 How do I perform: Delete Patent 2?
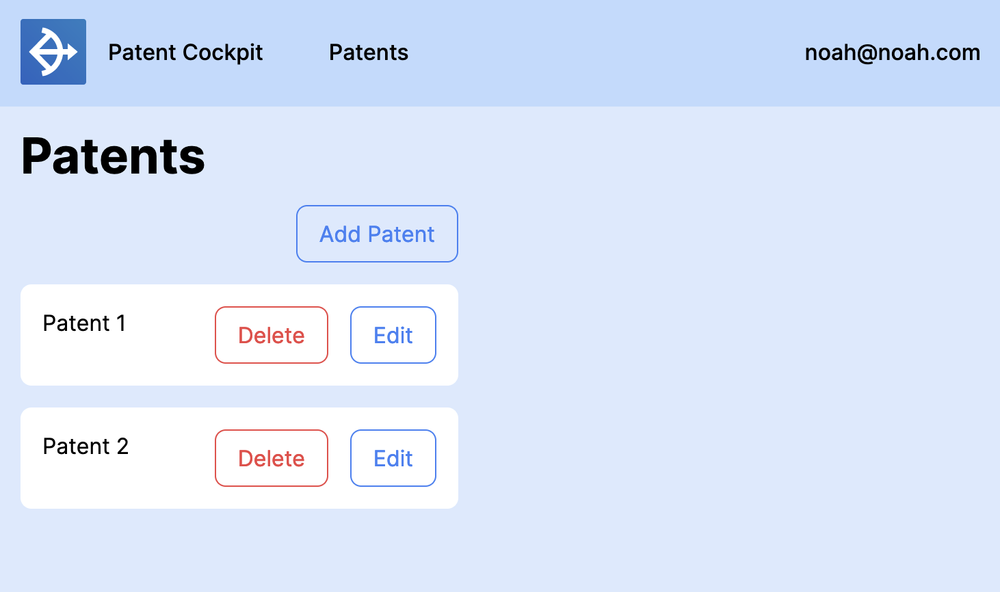click(271, 458)
